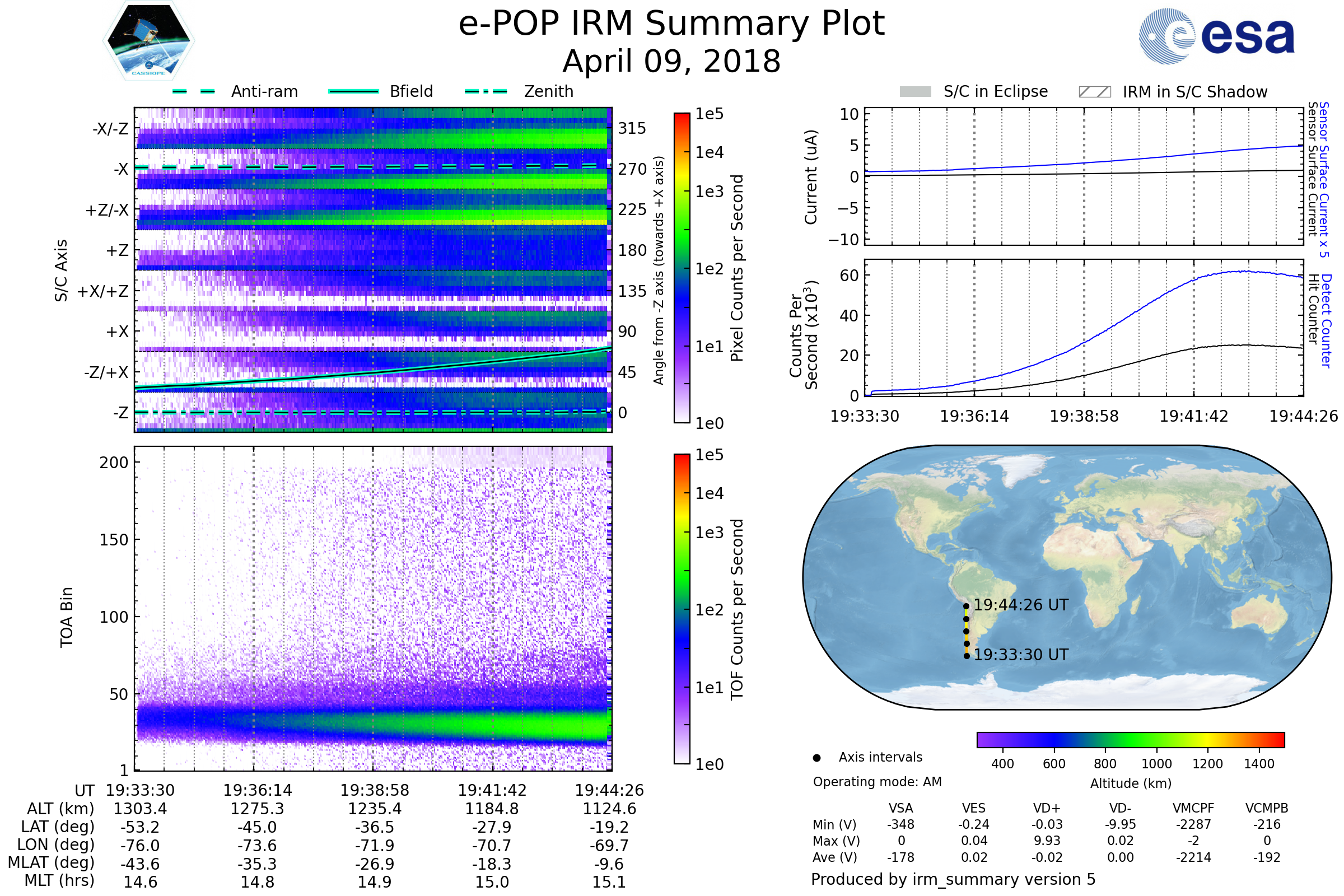Click the Produced by irm_summary version 5 text

pos(953,879)
